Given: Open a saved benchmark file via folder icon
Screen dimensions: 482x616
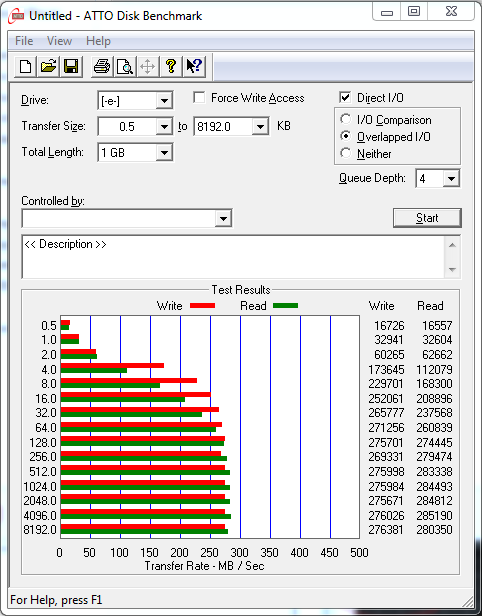Looking at the screenshot, I should pos(48,66).
